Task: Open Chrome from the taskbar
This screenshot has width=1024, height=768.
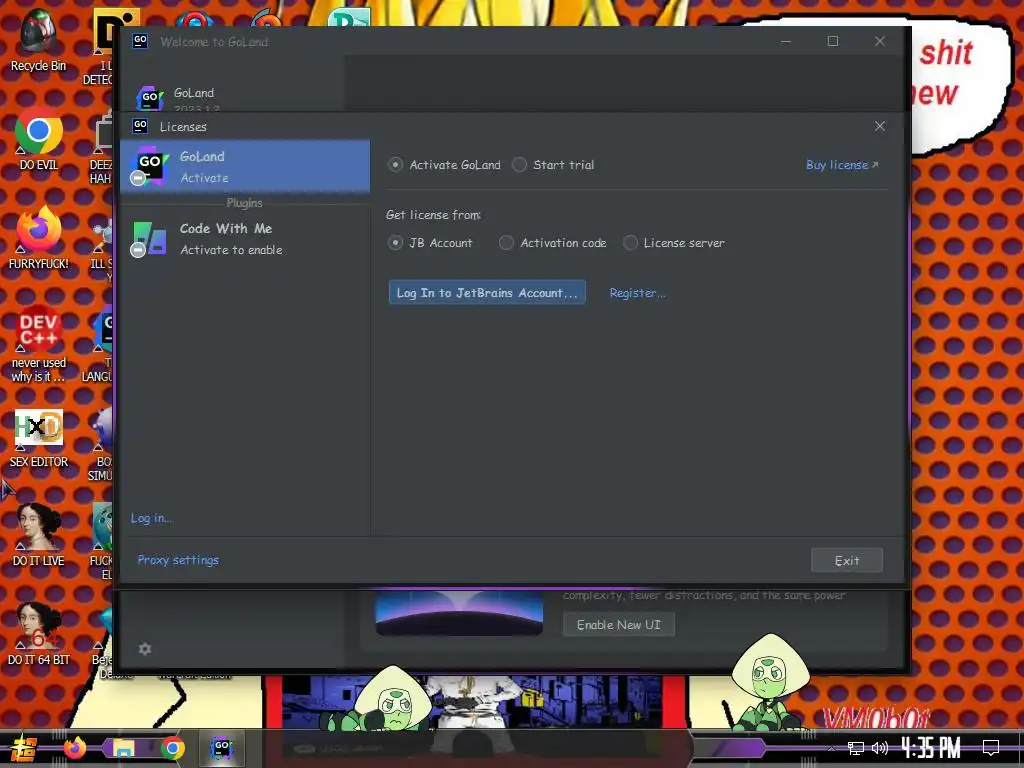Action: point(172,748)
